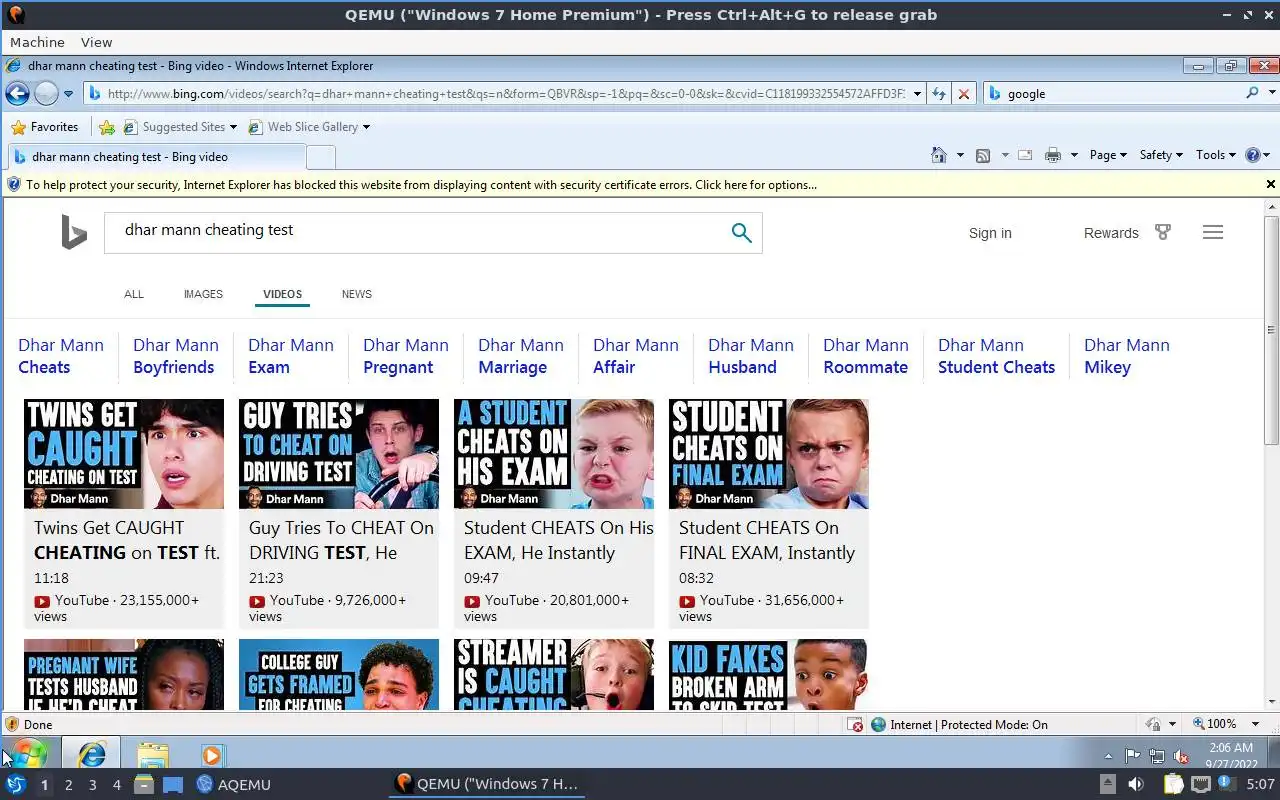Click the Windows Start orb

pos(28,753)
